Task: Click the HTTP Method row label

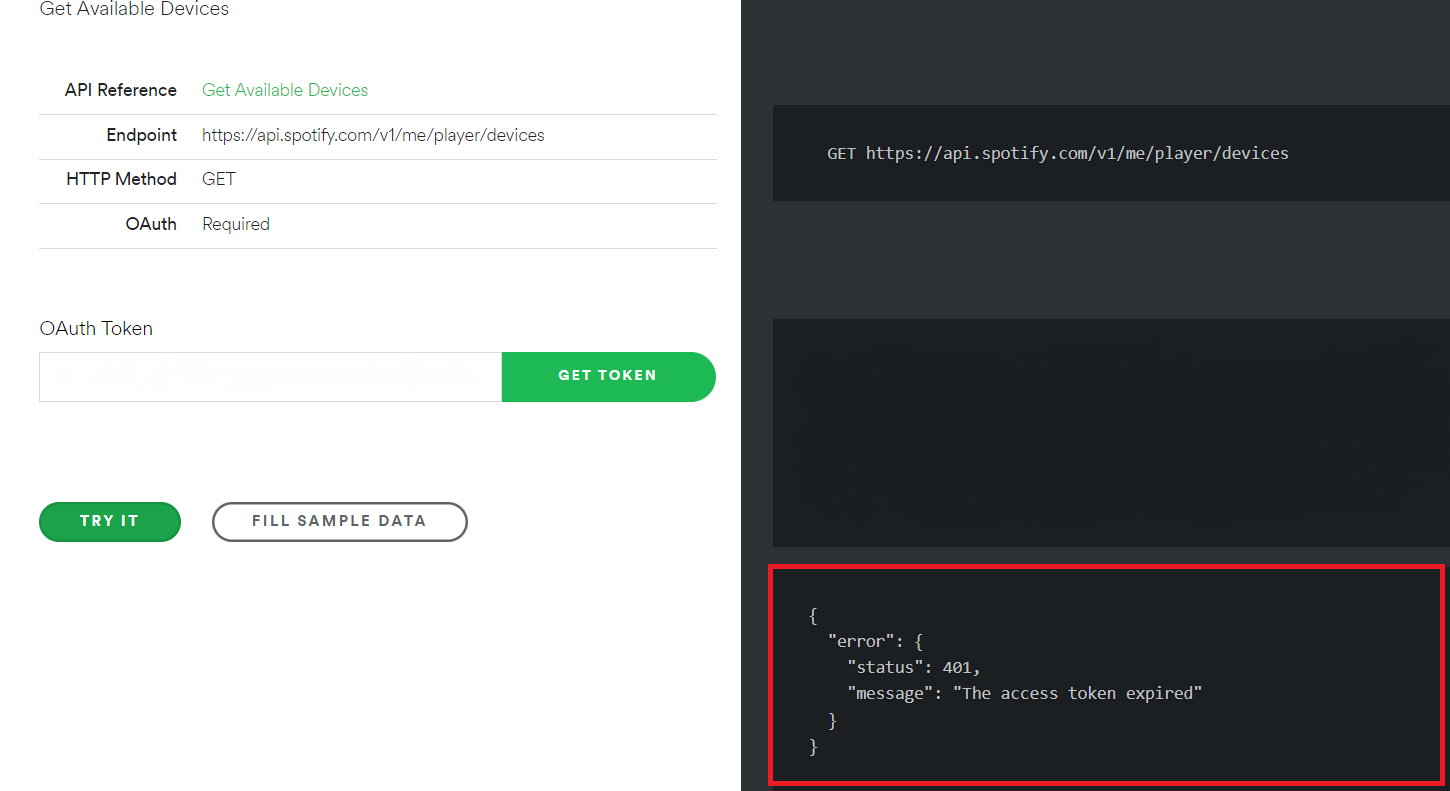Action: coord(121,179)
